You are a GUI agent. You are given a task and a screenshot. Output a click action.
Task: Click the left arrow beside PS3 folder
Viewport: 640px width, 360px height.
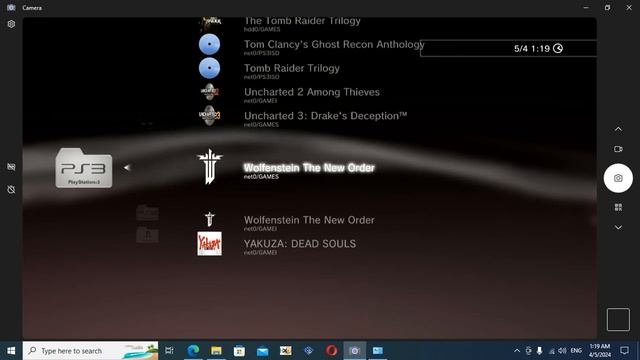(127, 167)
